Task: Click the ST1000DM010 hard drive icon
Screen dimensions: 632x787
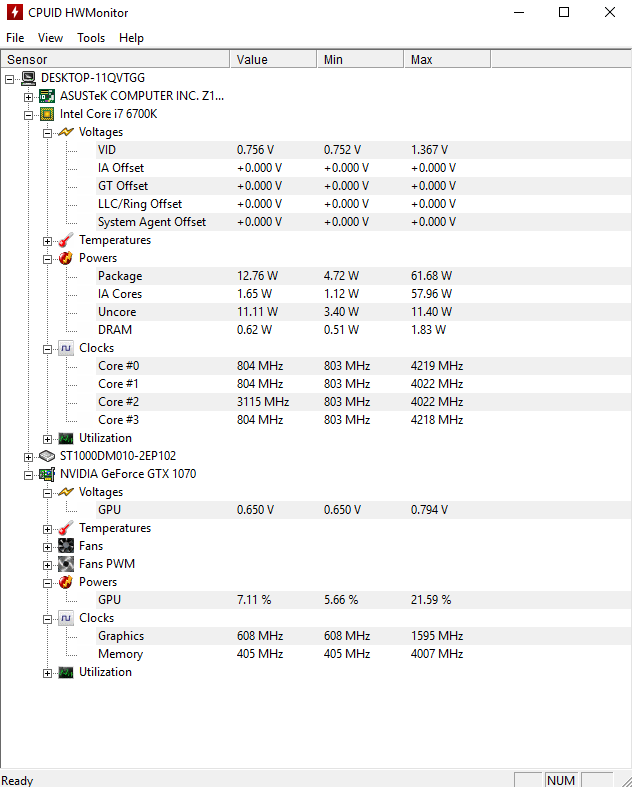Action: point(47,456)
